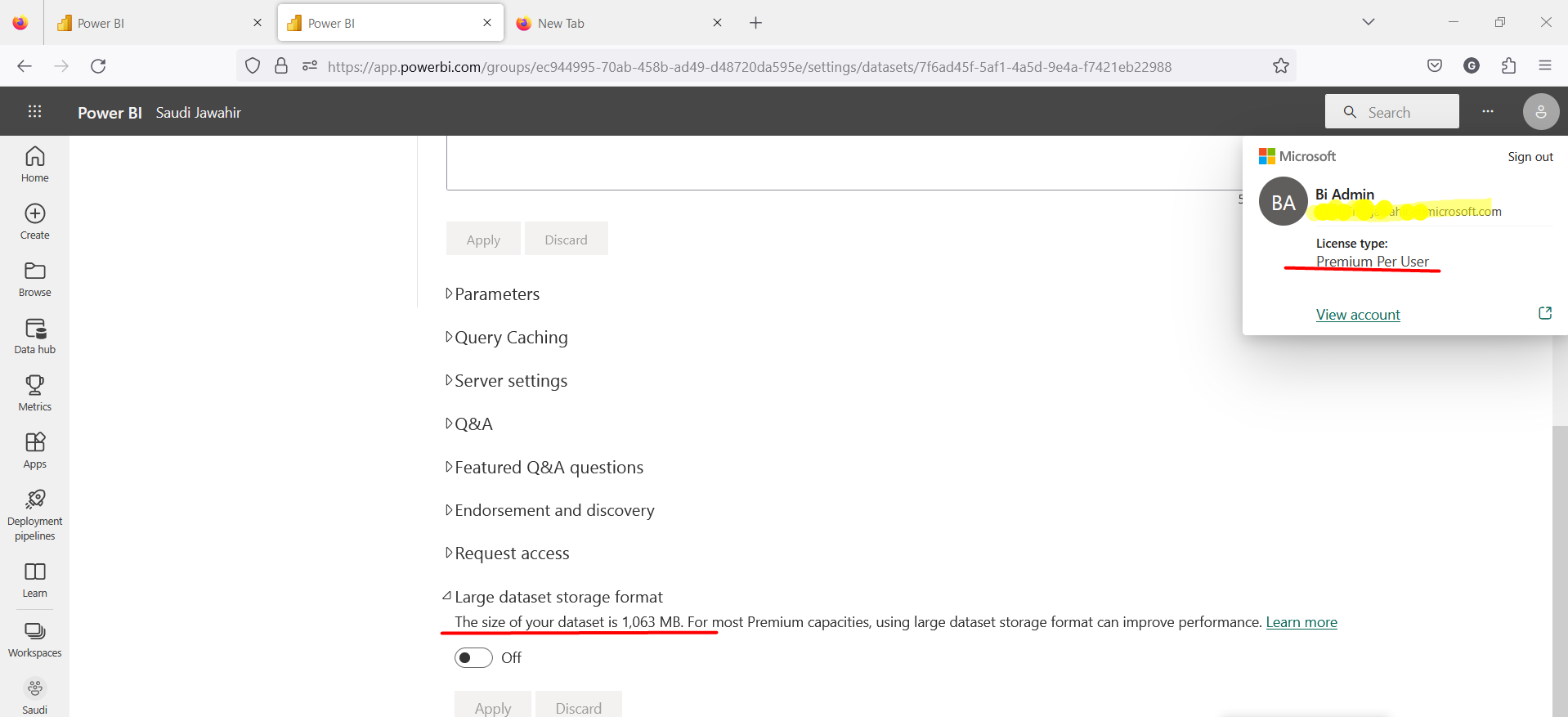Open the Workspaces pane
Viewport: 1568px width, 717px height.
click(34, 639)
